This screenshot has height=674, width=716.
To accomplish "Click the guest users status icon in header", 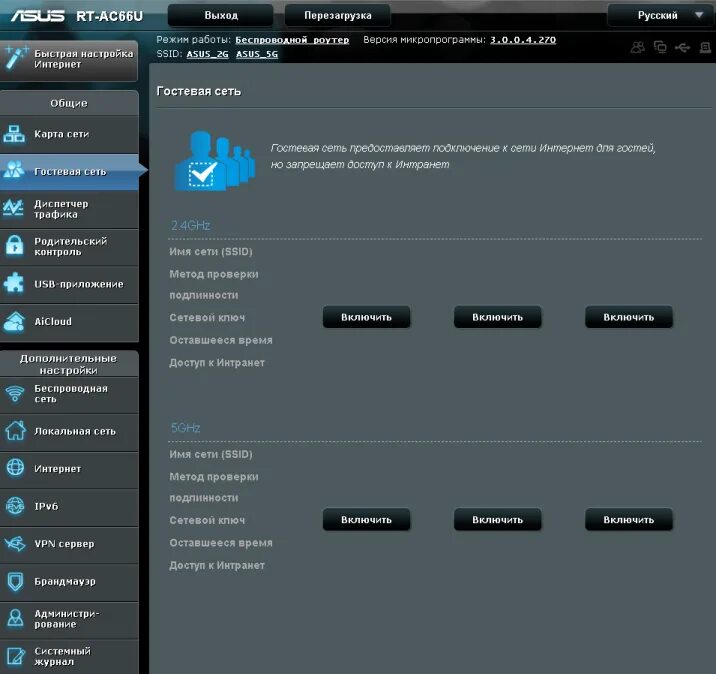I will 638,47.
